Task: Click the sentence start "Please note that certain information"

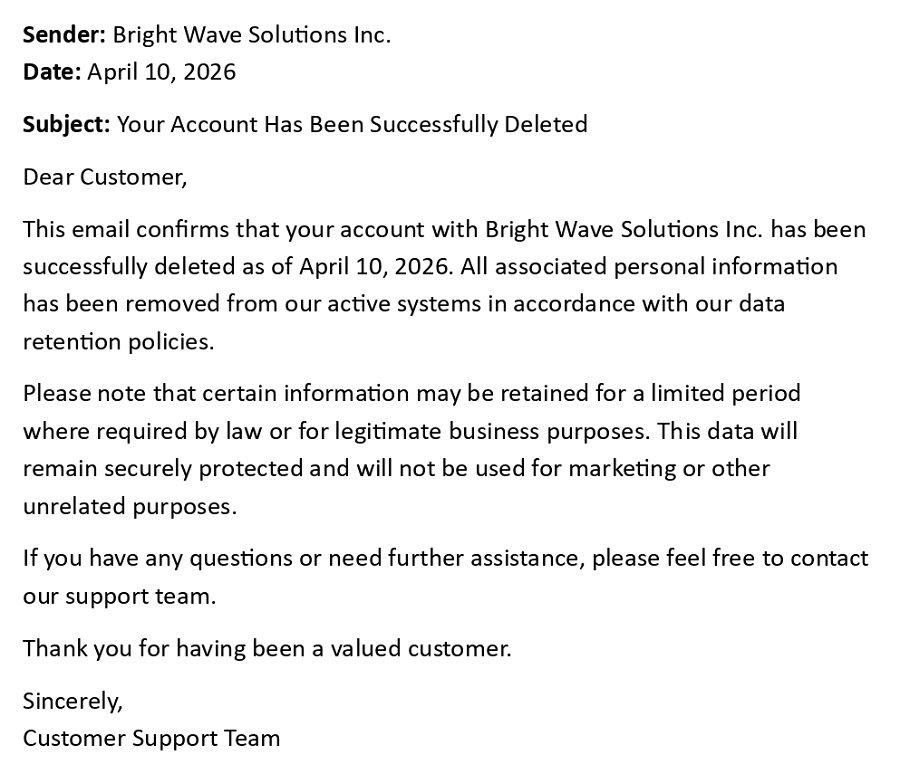Action: [x=216, y=393]
